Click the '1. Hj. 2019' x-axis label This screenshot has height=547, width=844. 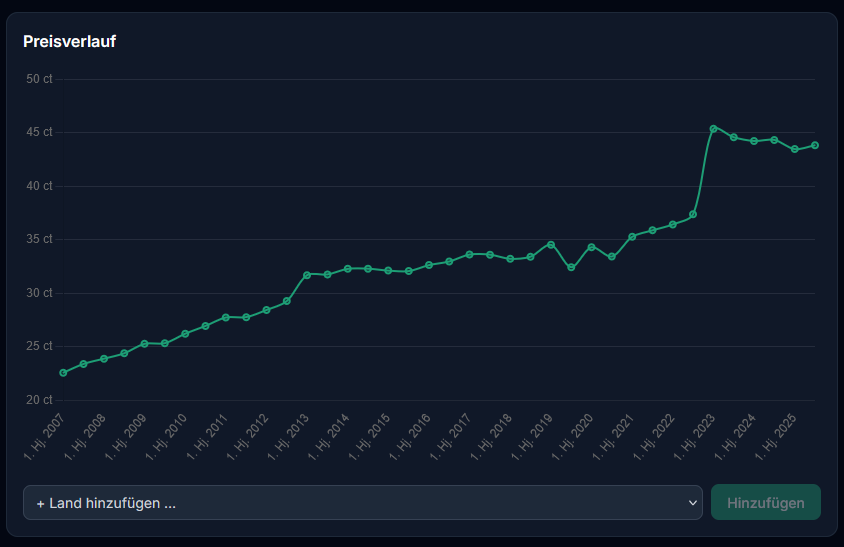pos(532,437)
